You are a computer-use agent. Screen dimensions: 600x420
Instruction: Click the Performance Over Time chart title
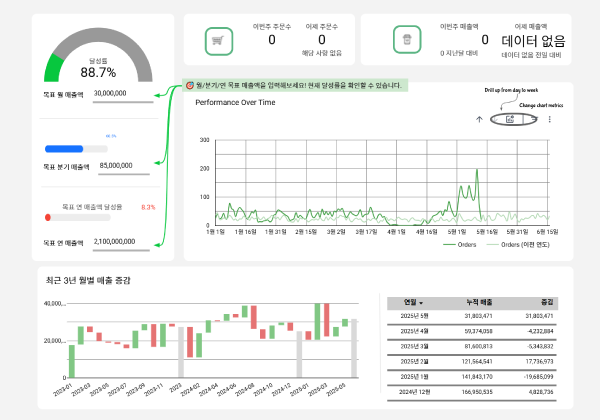237,102
